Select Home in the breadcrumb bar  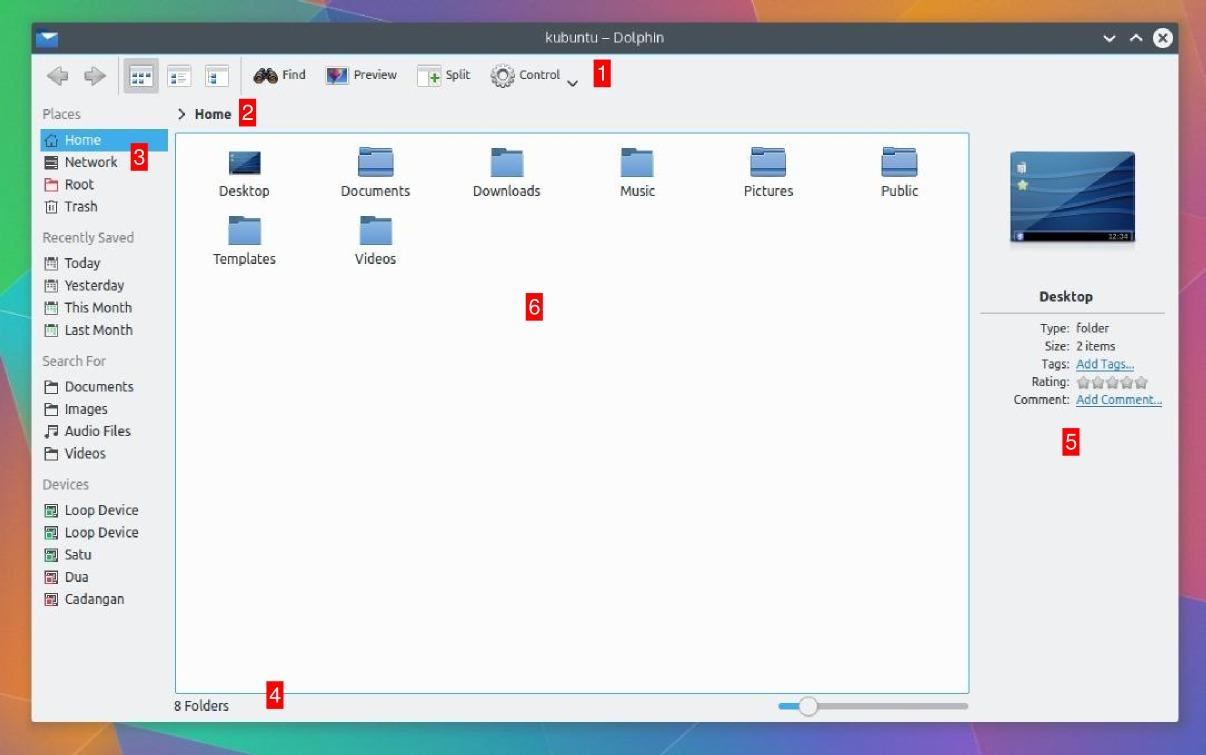(212, 114)
